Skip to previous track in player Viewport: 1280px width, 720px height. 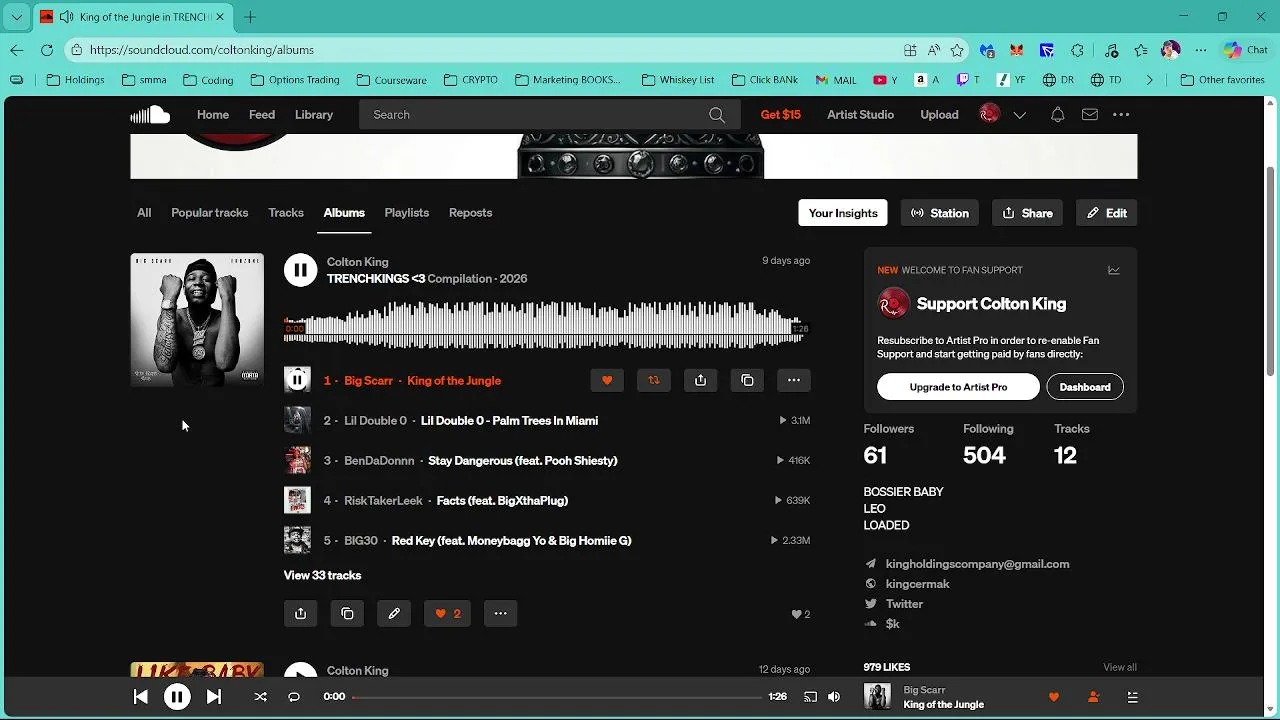click(140, 697)
